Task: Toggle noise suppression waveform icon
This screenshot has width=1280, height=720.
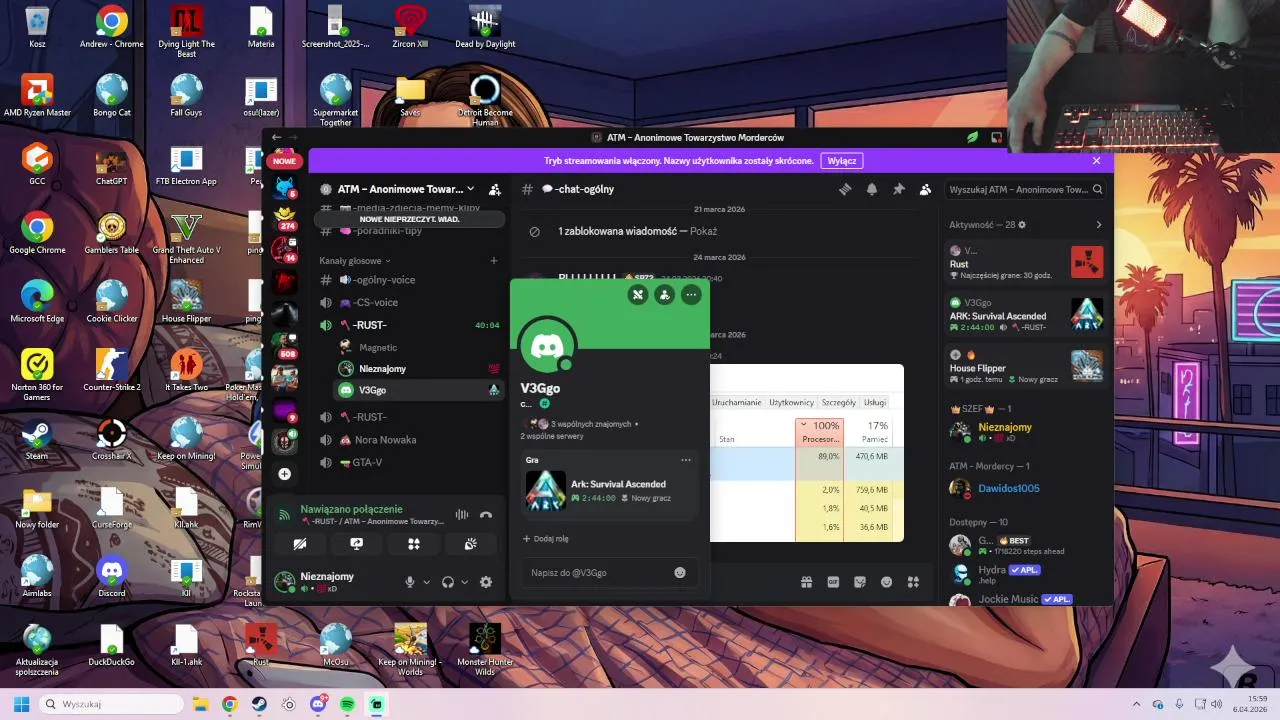Action: (x=461, y=515)
